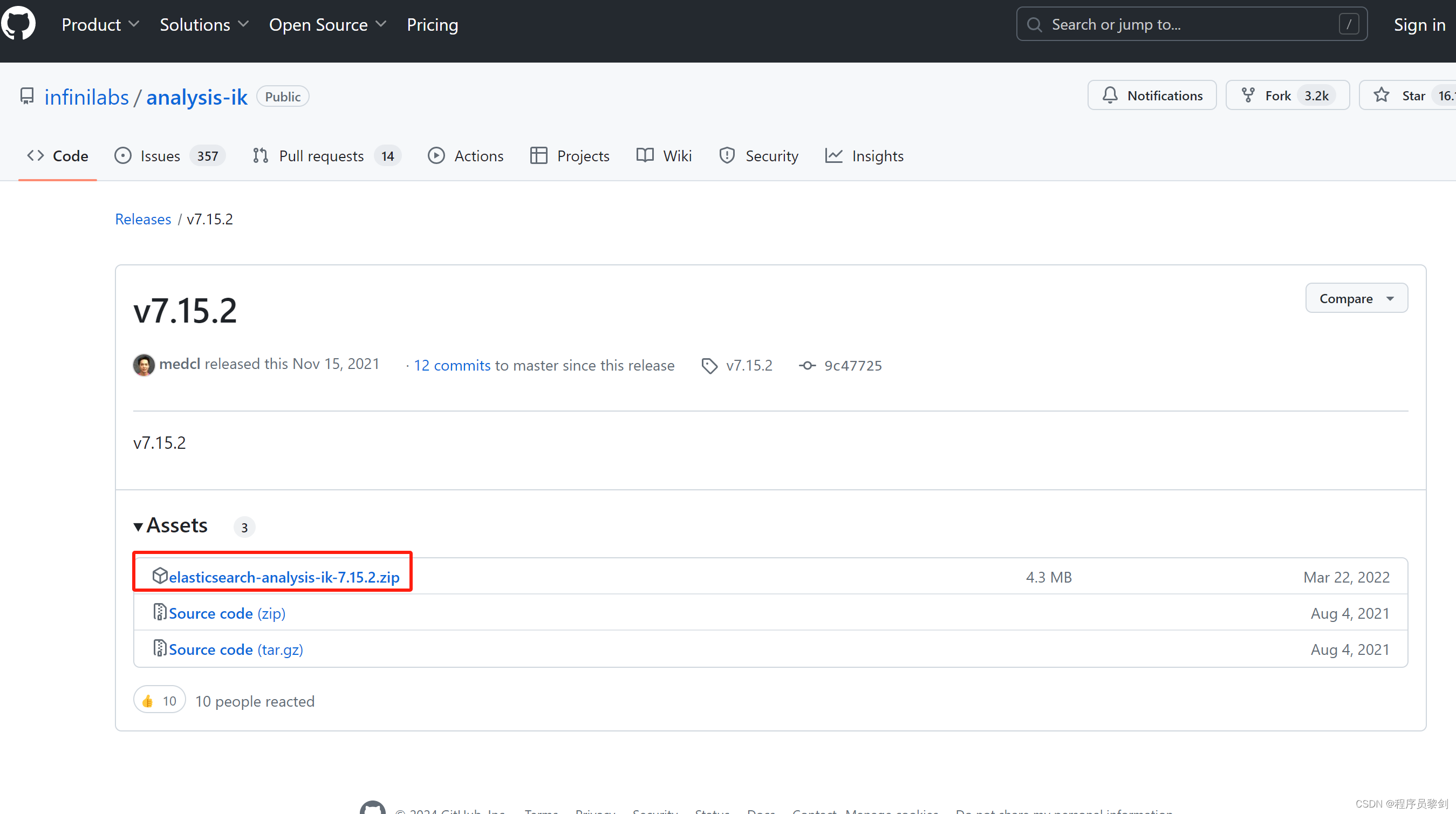Click the v7.15.2 tag icon
Screen dimensions: 1456x814
tap(709, 365)
